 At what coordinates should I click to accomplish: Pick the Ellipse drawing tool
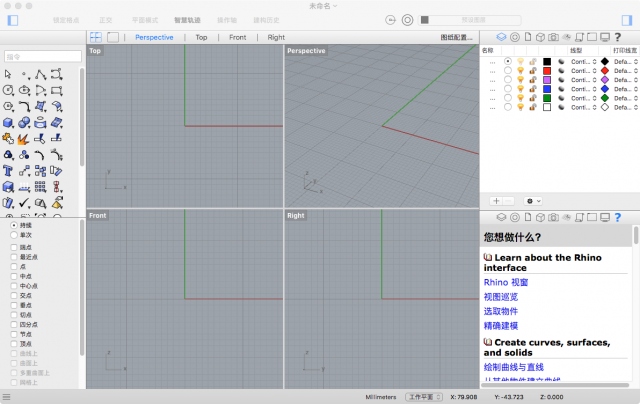coord(24,90)
